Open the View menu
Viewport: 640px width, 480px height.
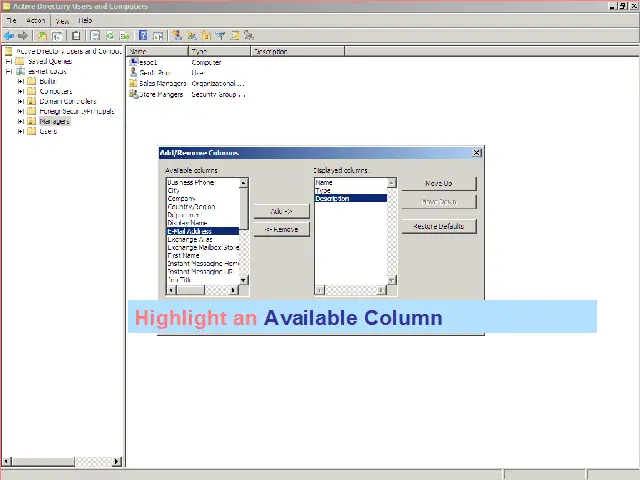(62, 20)
